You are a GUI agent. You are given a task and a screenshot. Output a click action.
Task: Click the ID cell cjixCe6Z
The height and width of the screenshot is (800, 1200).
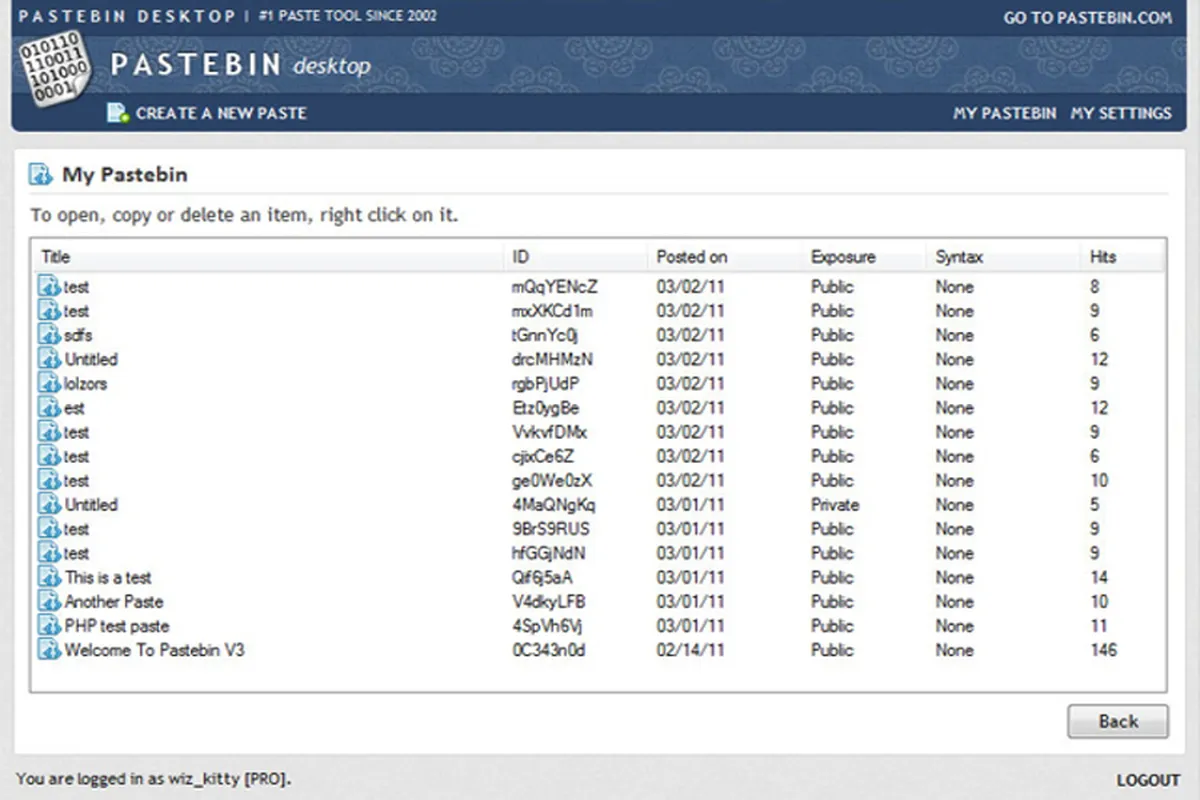coord(543,456)
